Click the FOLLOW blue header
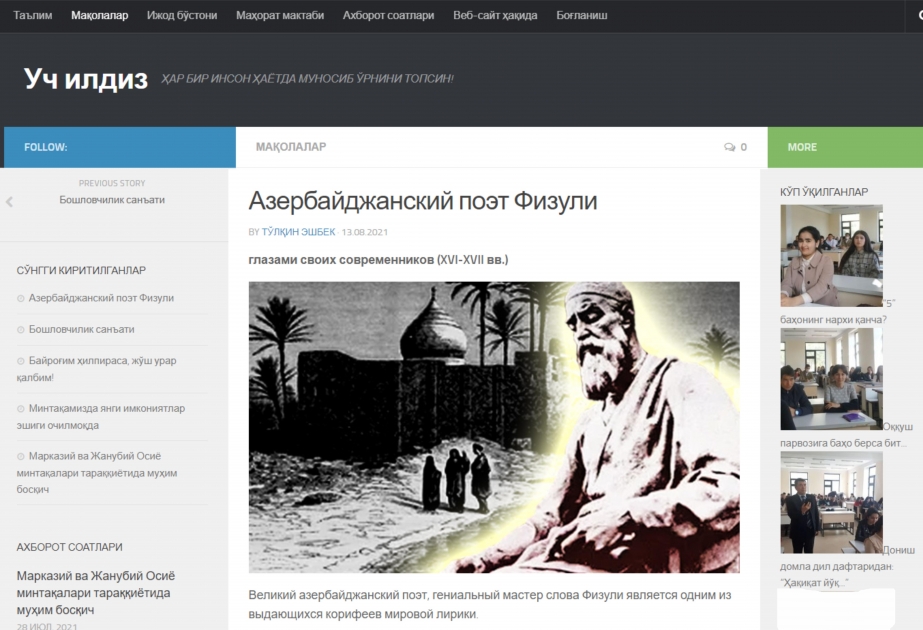This screenshot has height=630, width=923. [120, 147]
